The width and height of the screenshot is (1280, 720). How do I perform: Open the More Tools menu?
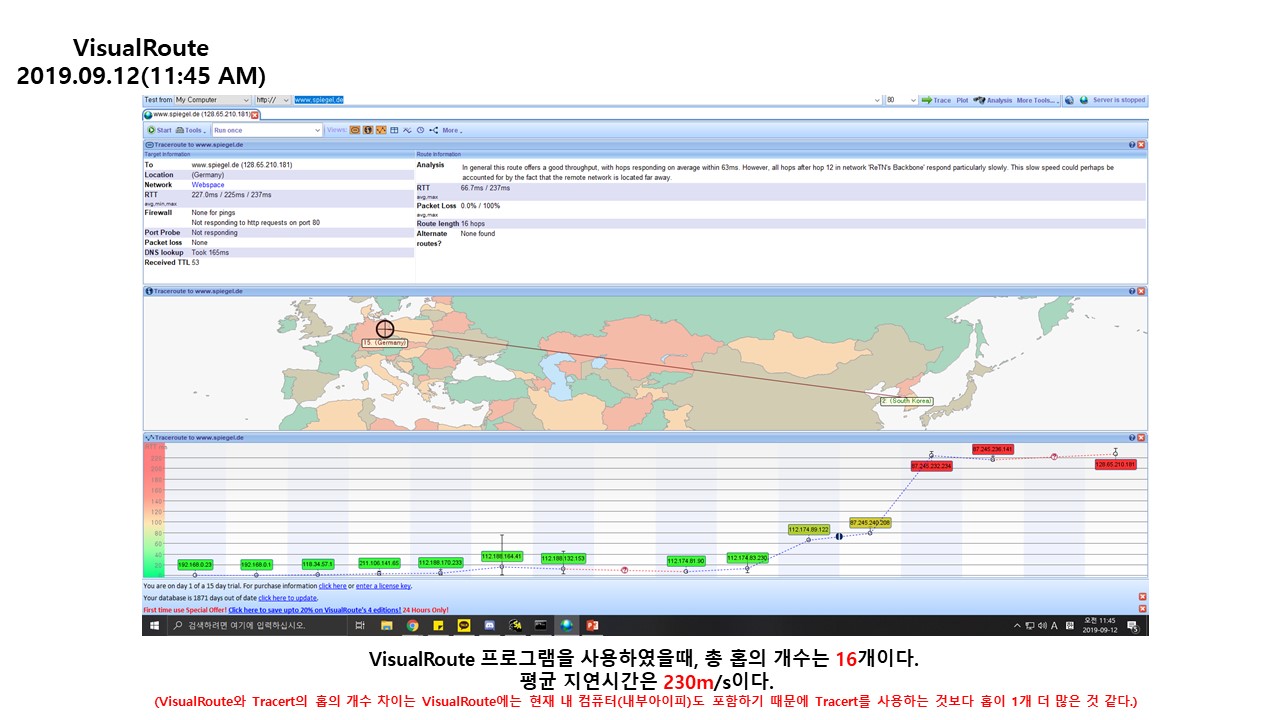[1037, 100]
